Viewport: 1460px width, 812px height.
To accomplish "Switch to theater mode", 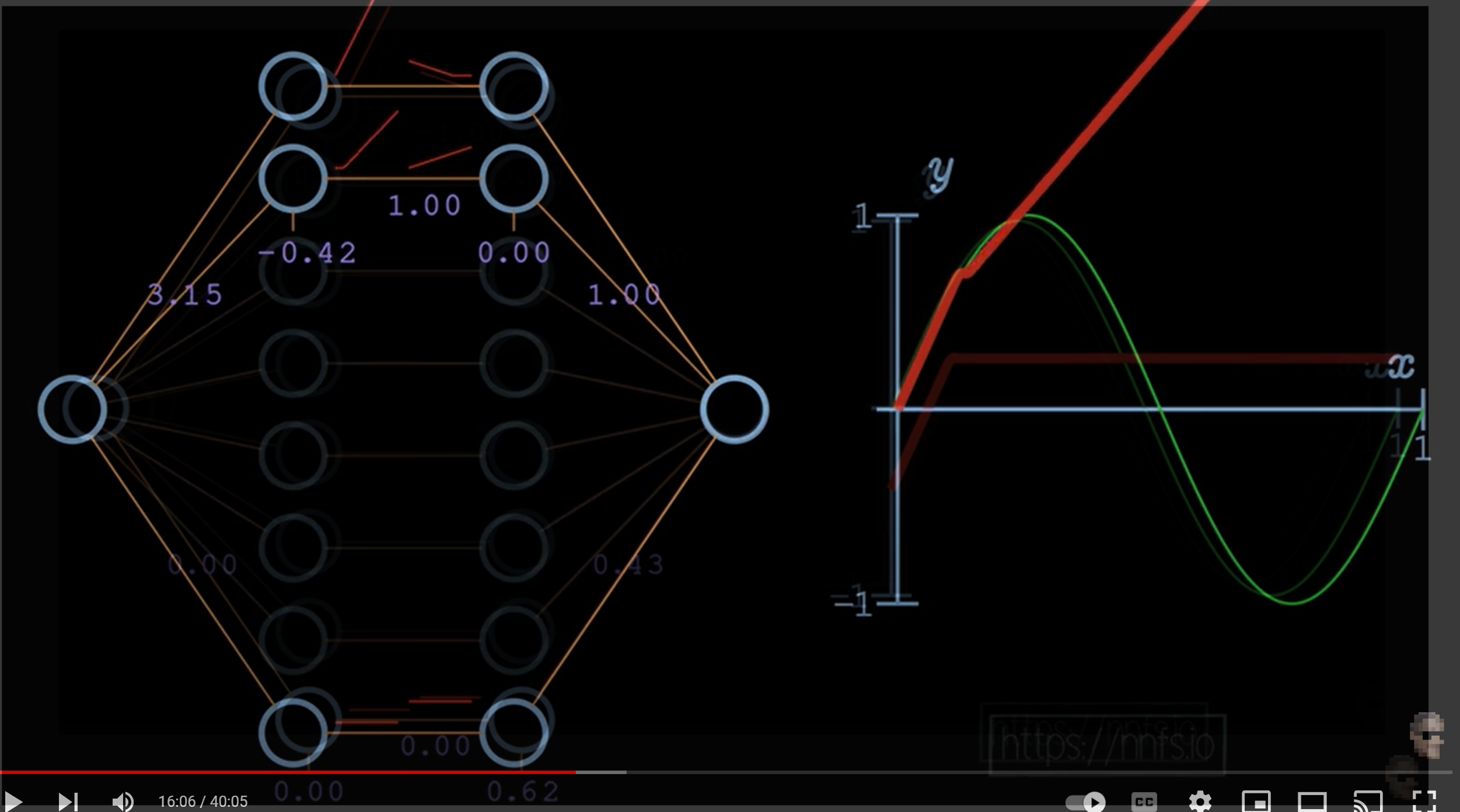I will pyautogui.click(x=1312, y=802).
